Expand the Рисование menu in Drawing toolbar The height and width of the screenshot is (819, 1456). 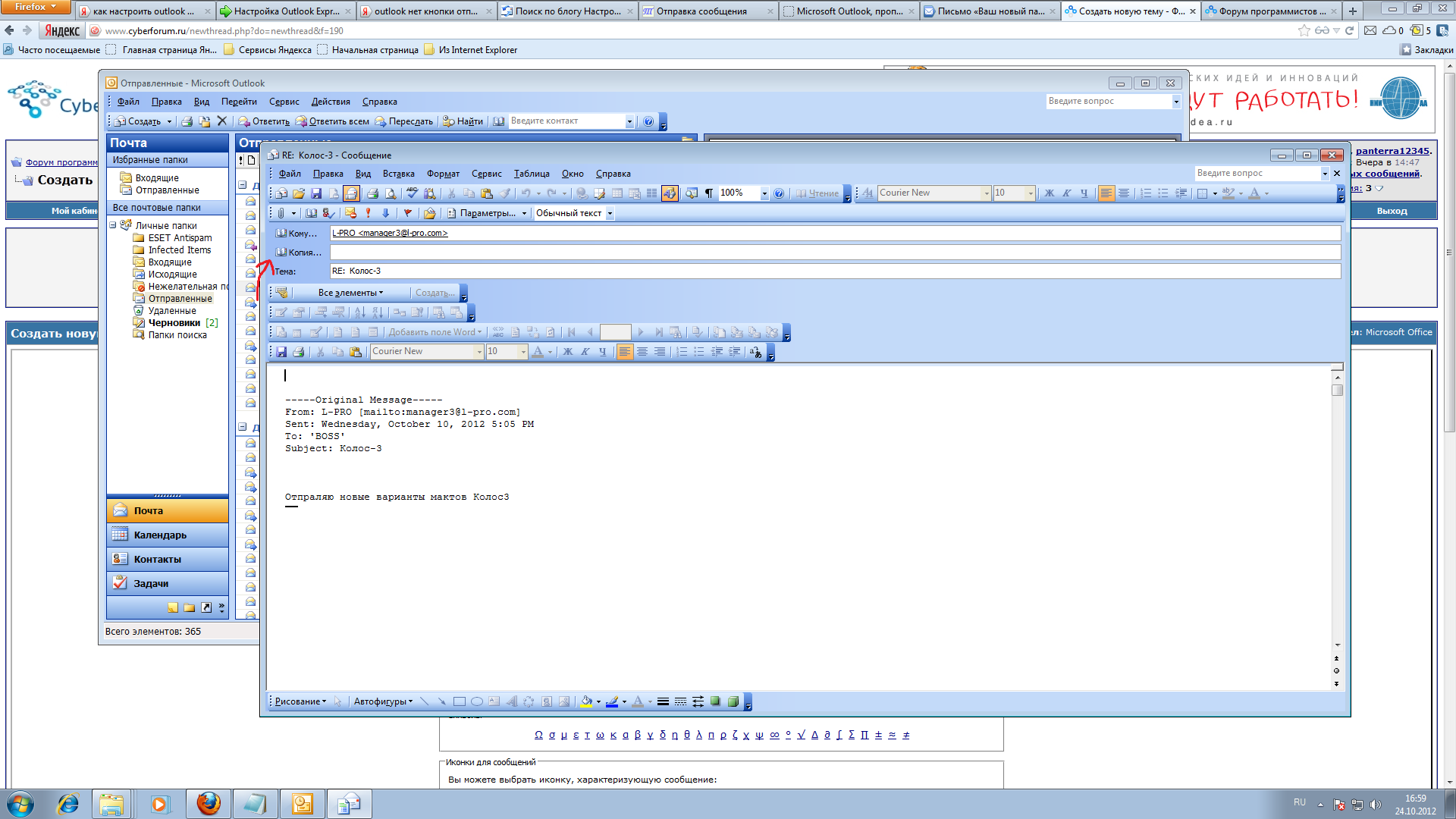301,701
